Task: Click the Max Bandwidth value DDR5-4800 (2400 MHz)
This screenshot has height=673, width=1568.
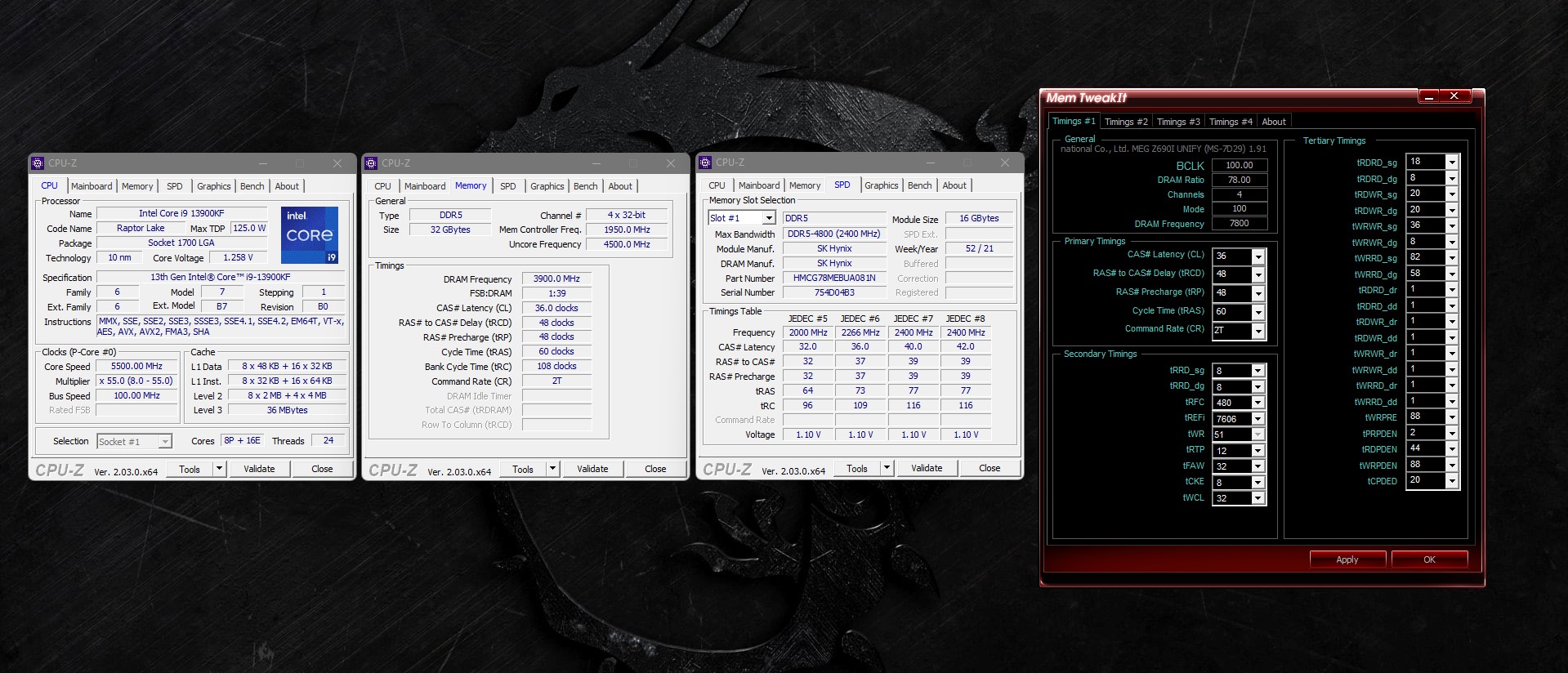Action: pyautogui.click(x=834, y=234)
